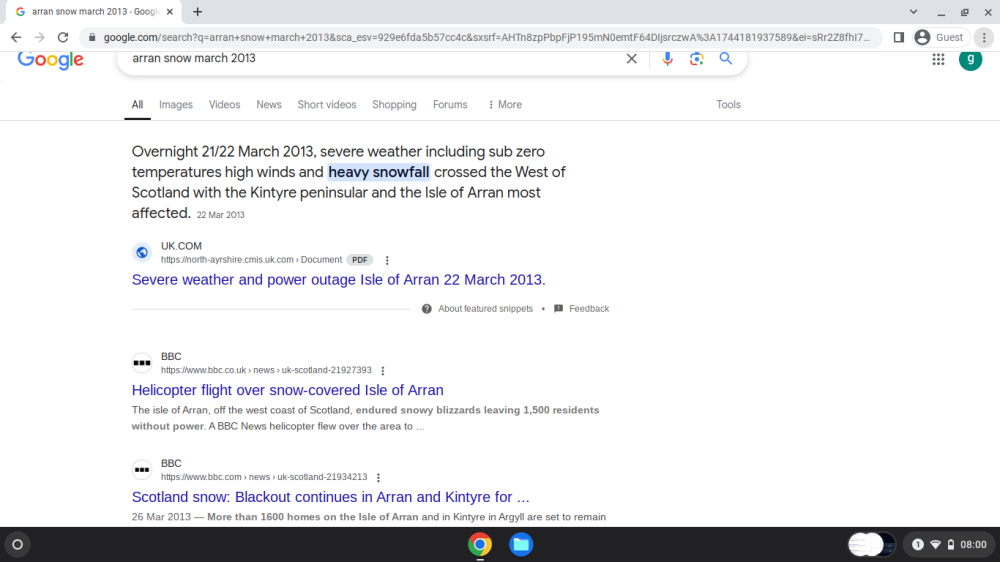Click the Chrome icon in the shelf

click(480, 545)
